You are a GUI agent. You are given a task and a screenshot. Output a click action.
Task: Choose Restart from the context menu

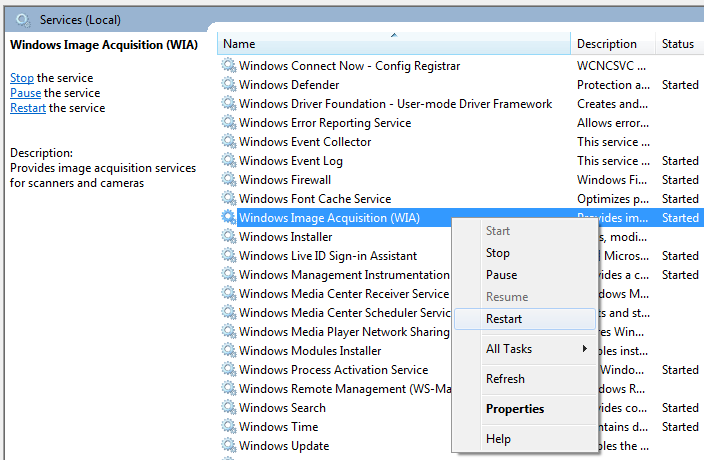tap(525, 319)
